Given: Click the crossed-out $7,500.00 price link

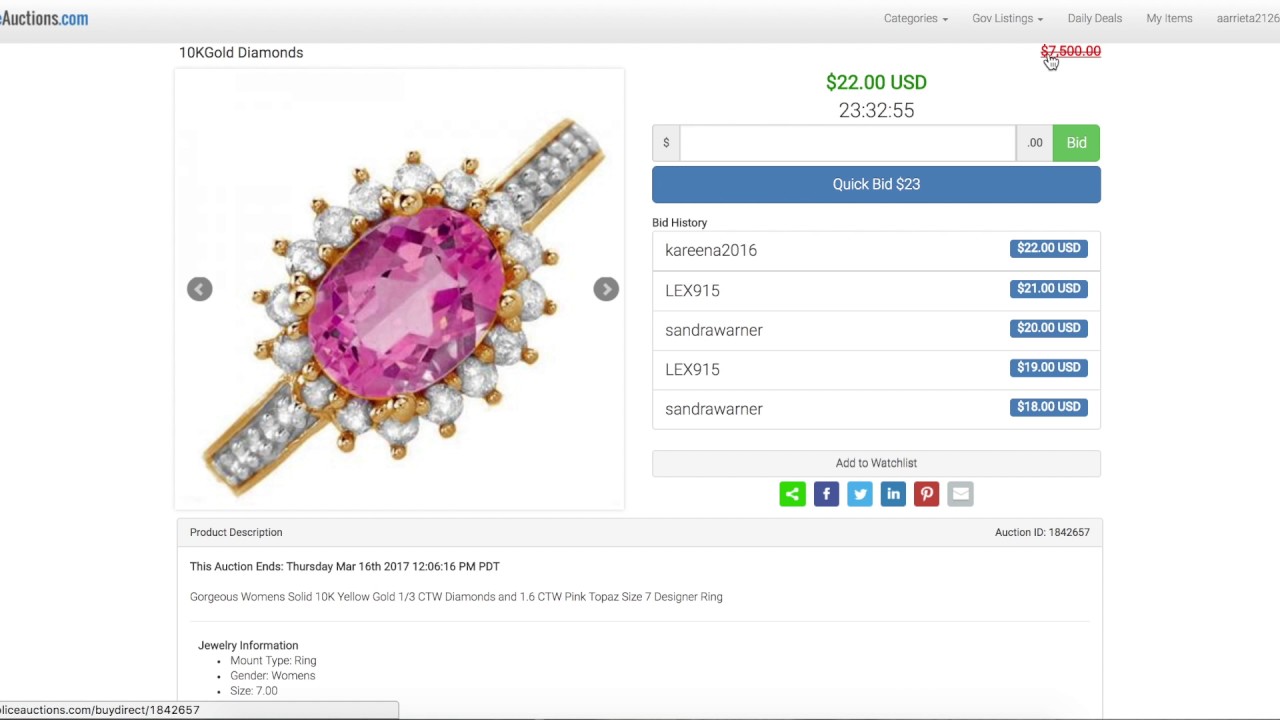Looking at the screenshot, I should 1070,51.
